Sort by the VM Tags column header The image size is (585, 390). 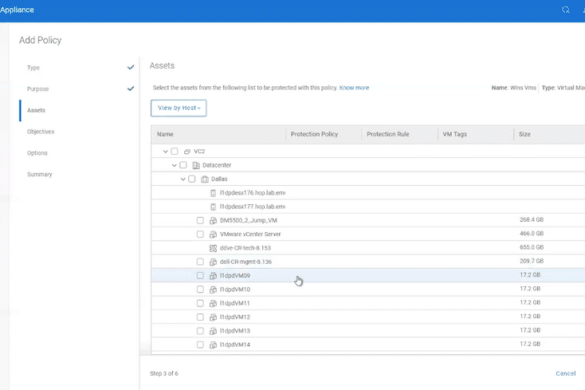[x=454, y=134]
